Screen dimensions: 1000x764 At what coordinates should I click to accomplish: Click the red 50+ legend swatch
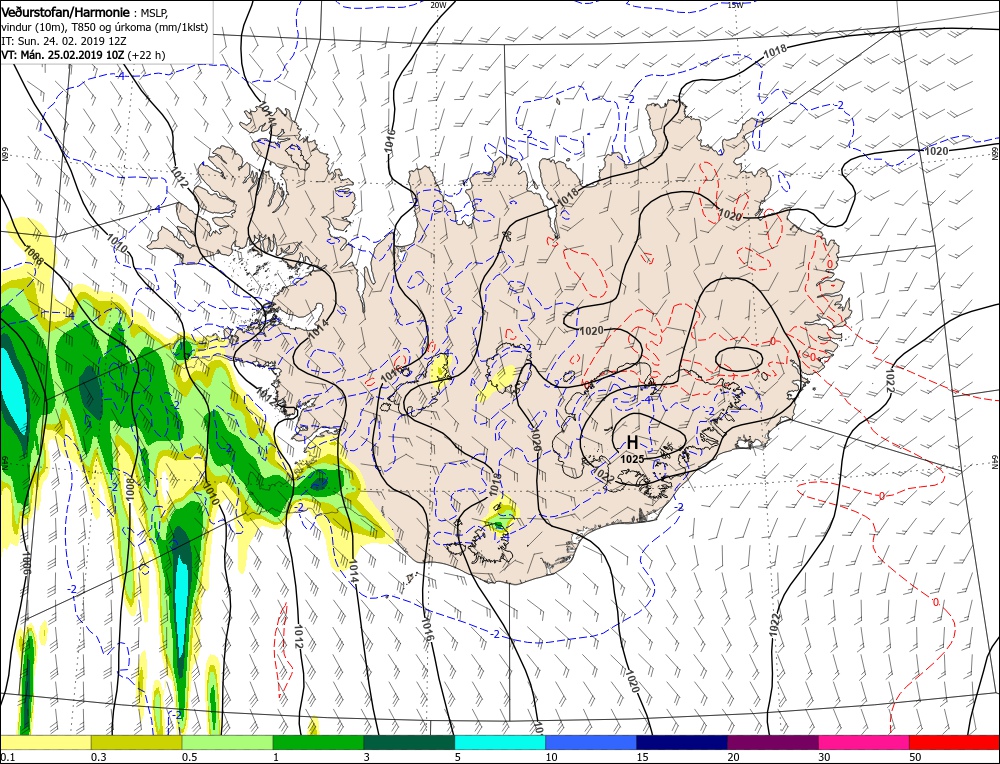click(x=954, y=742)
